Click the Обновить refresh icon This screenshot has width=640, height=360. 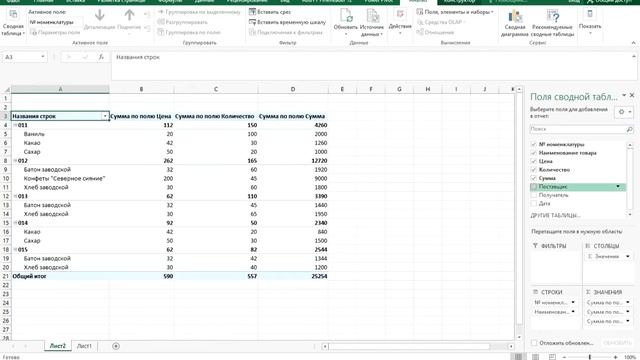click(x=346, y=16)
